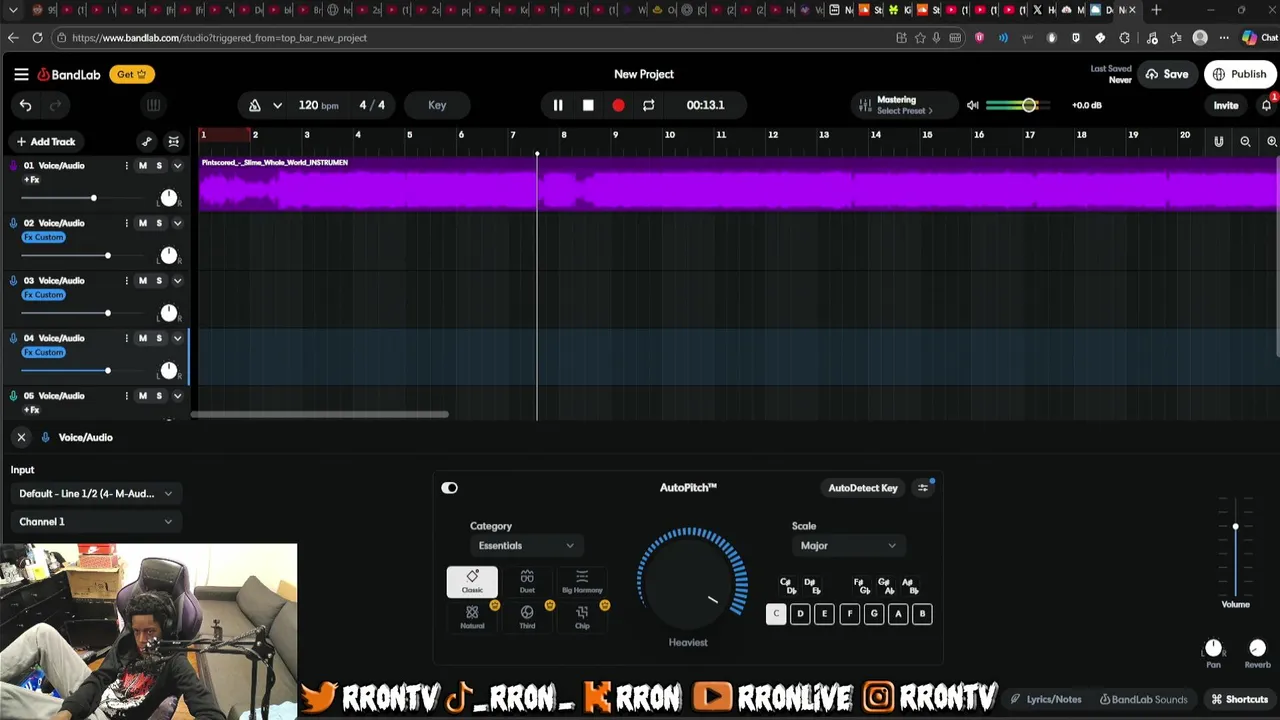Click the redo arrow icon
The height and width of the screenshot is (720, 1280).
point(56,105)
